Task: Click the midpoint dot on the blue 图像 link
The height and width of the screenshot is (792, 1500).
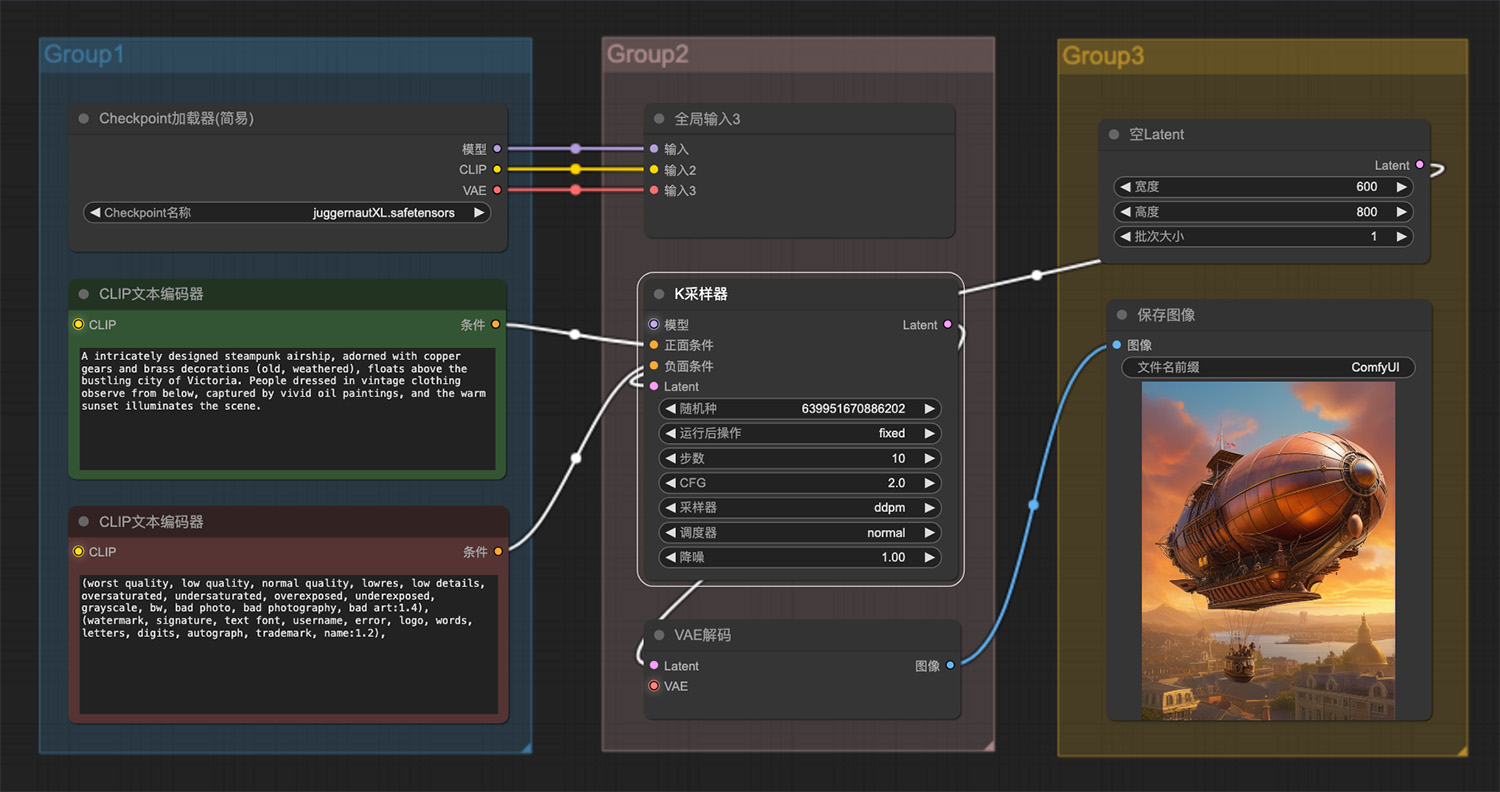Action: point(1033,505)
